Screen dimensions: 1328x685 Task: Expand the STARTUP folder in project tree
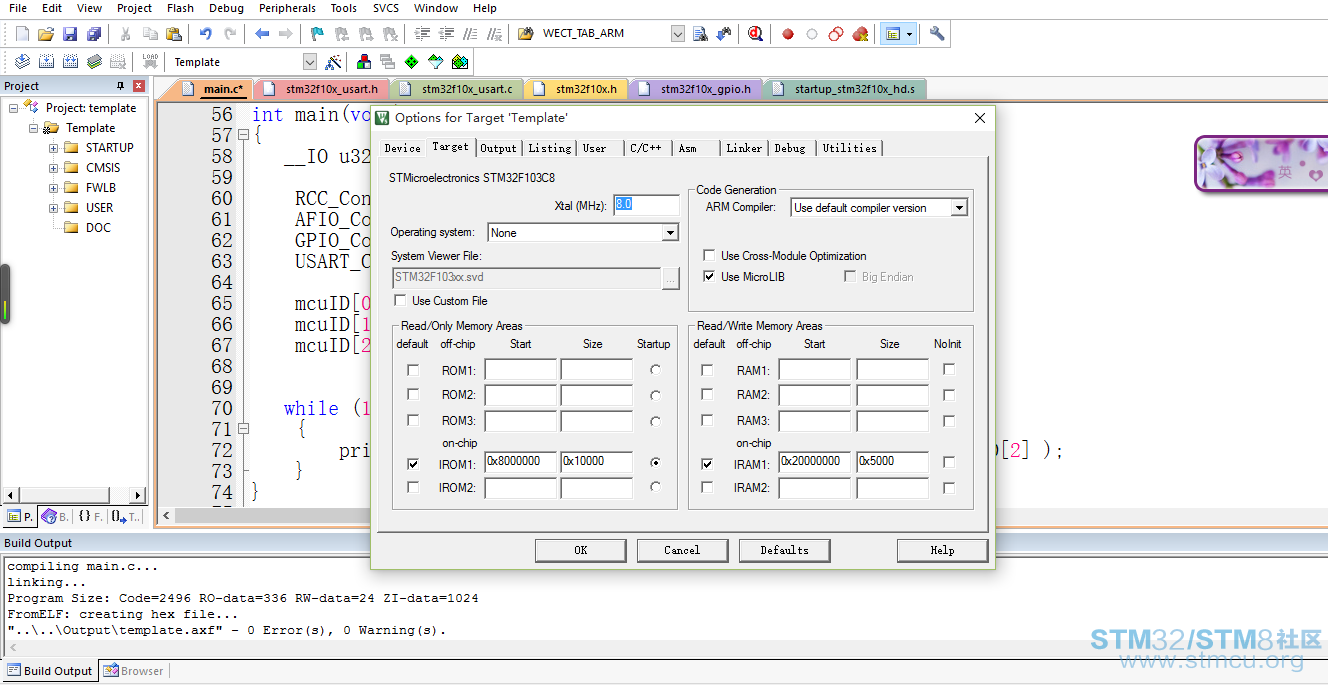(53, 148)
